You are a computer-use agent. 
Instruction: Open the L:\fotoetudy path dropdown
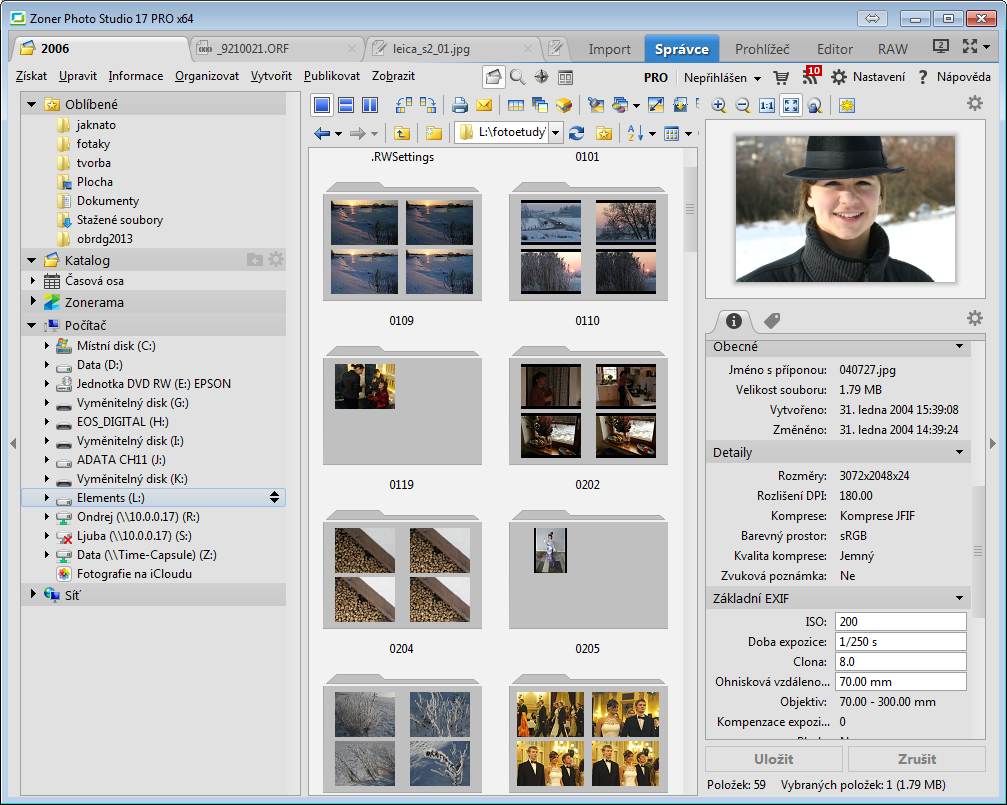coord(555,133)
